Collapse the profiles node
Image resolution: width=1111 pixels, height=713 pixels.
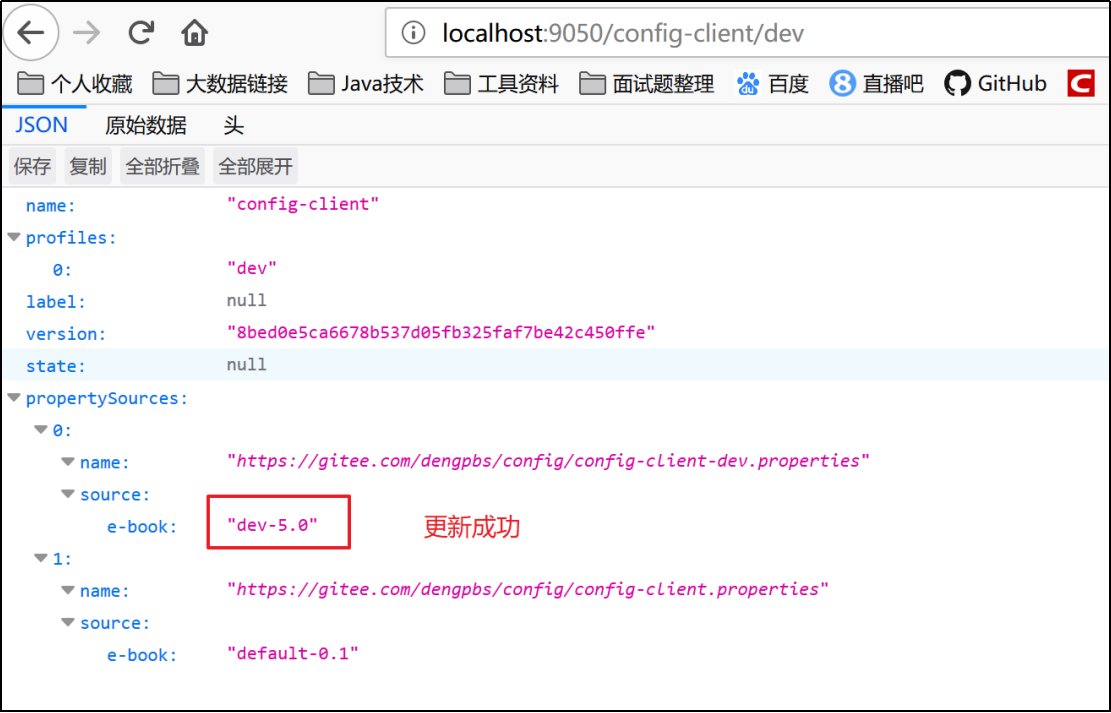[x=13, y=237]
